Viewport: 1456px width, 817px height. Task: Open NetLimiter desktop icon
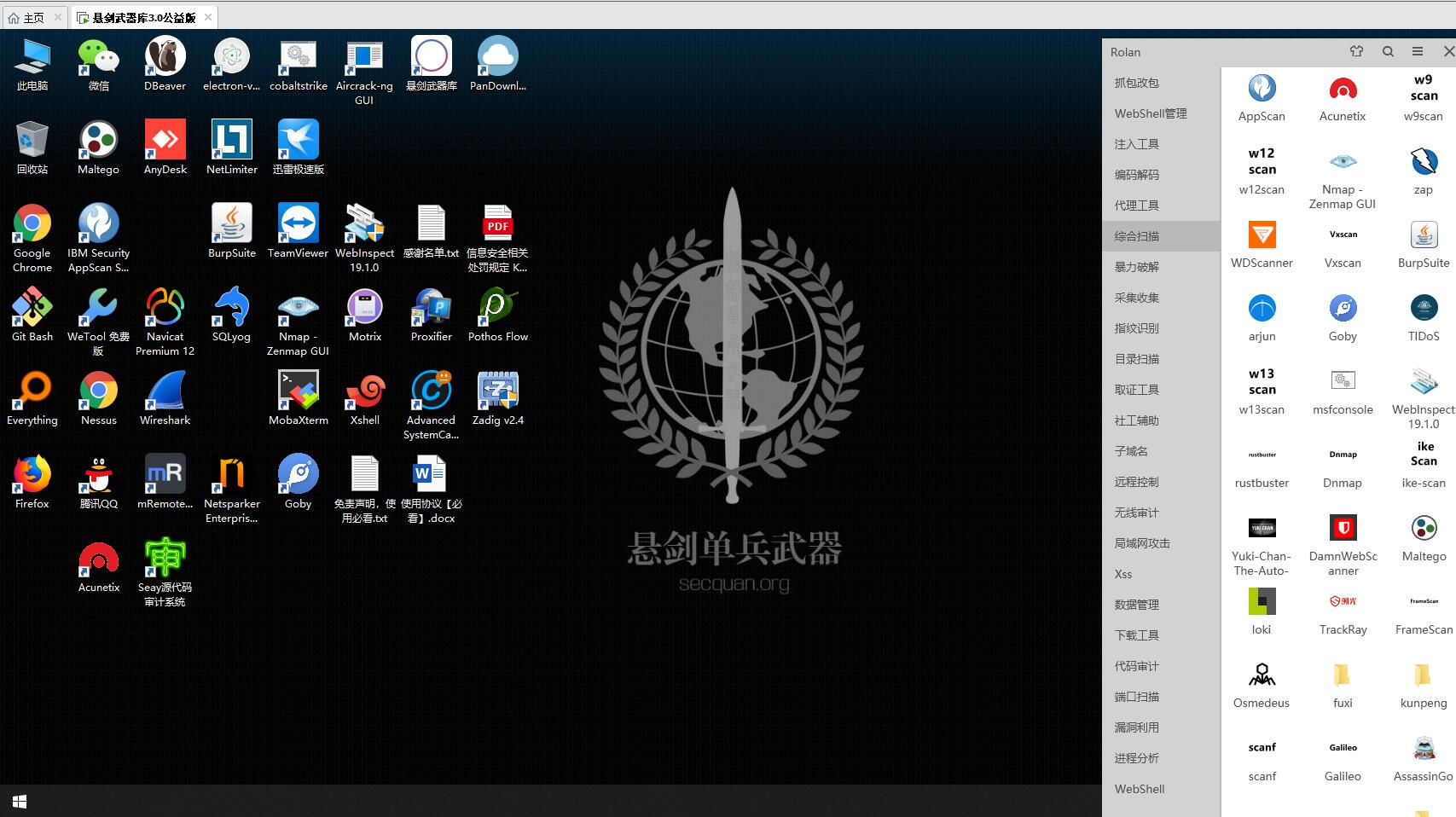click(231, 148)
